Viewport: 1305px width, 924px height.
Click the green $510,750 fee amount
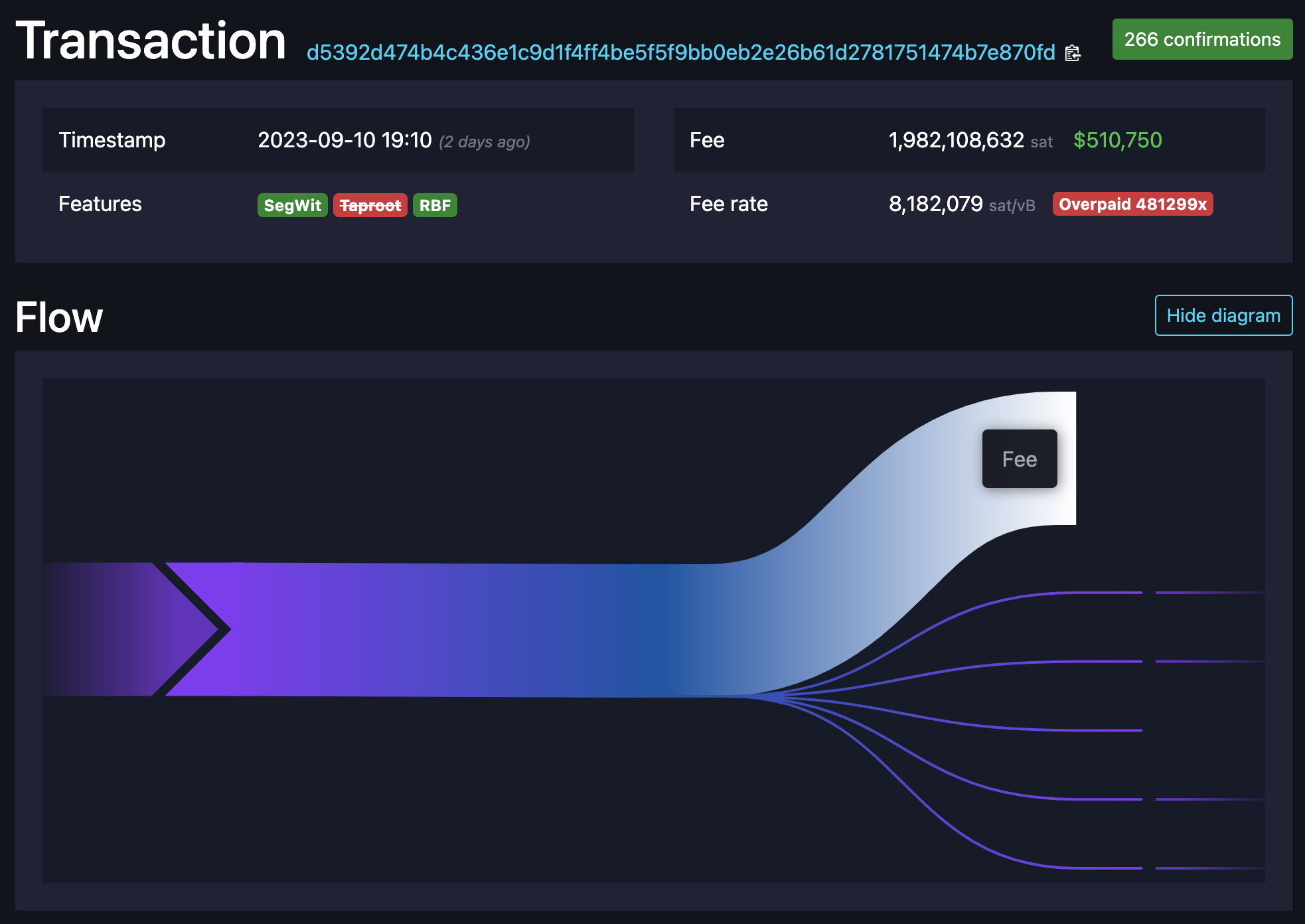(x=1117, y=140)
